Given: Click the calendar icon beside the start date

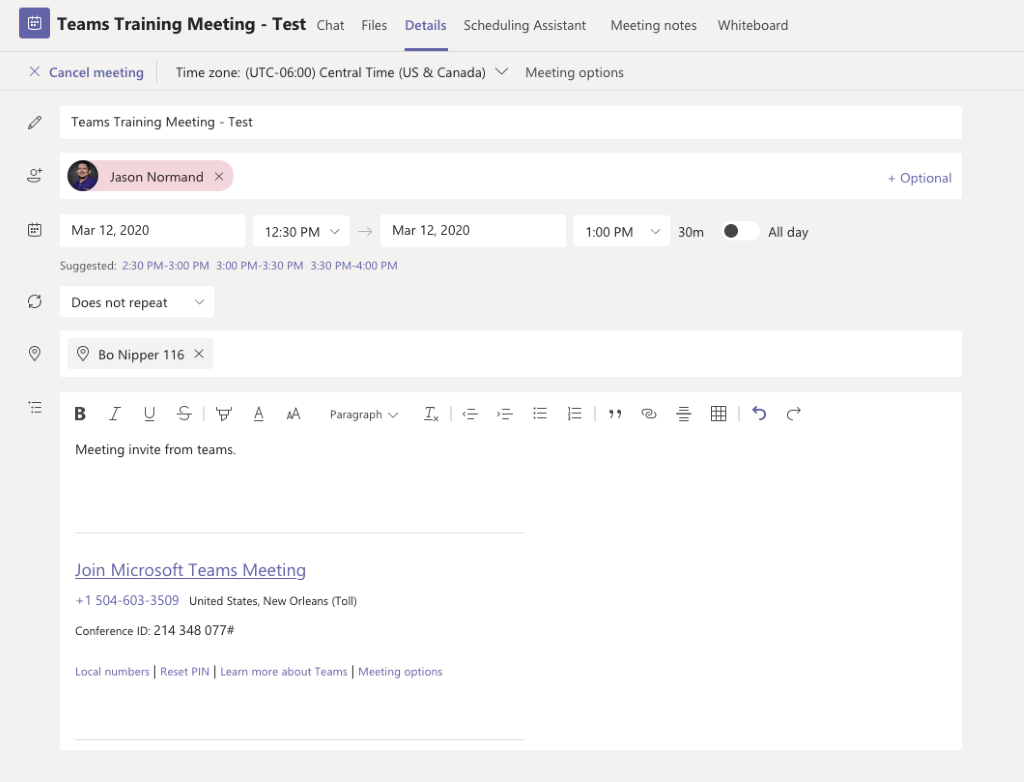Looking at the screenshot, I should (35, 230).
